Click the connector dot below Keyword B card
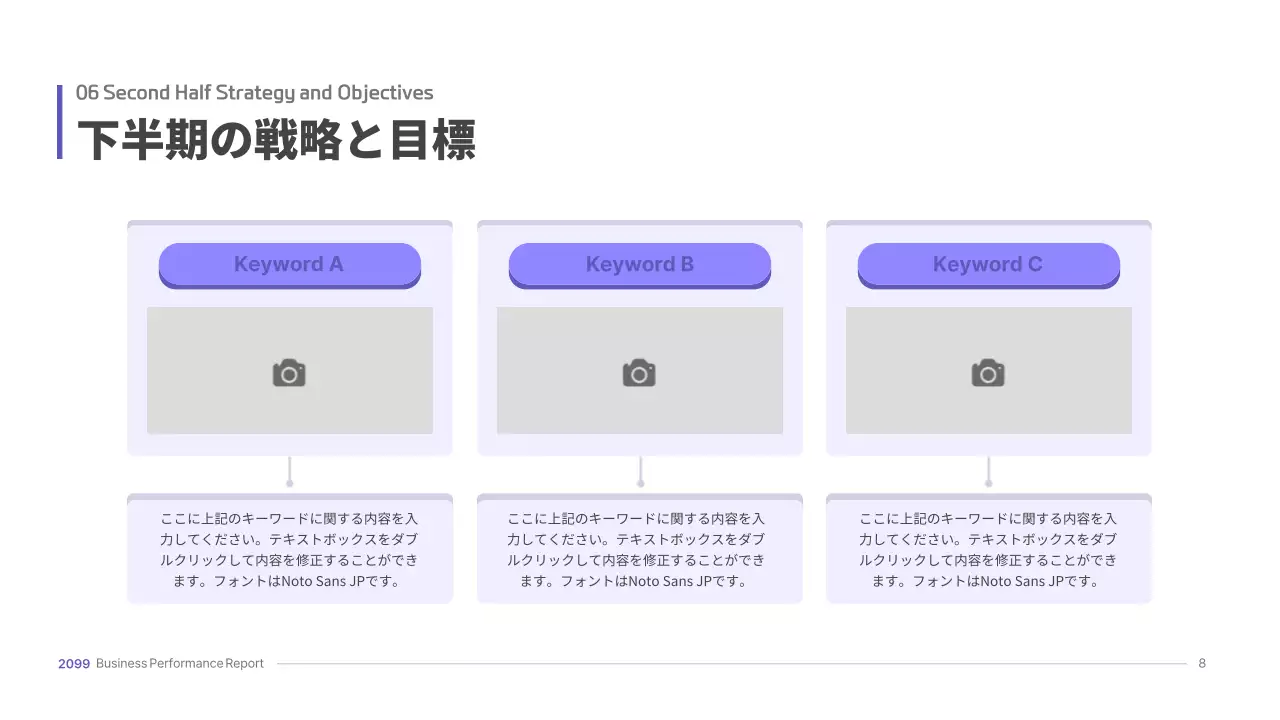Screen dimensions: 1280x720 (x=640, y=483)
